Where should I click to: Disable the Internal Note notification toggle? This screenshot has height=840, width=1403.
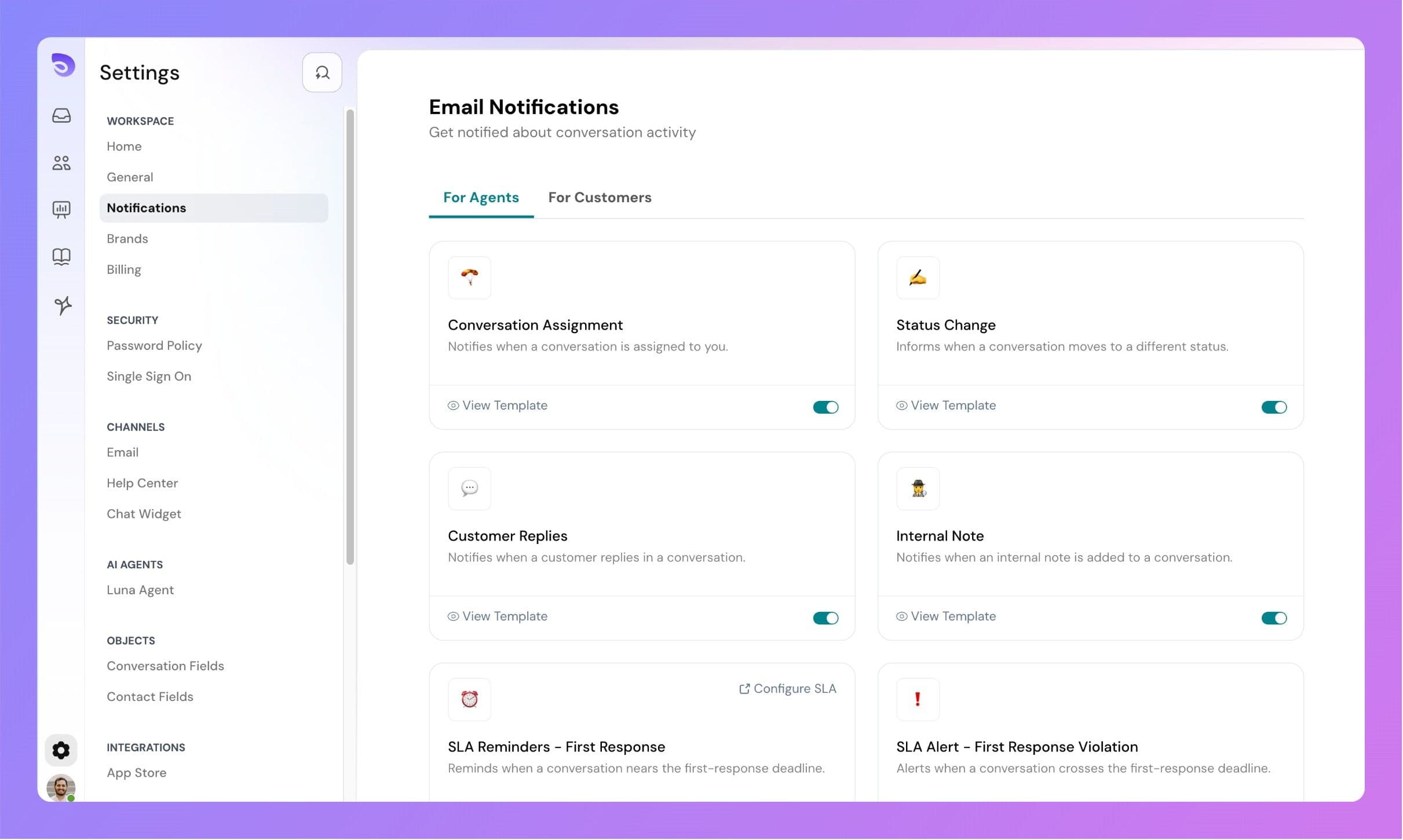[1273, 618]
